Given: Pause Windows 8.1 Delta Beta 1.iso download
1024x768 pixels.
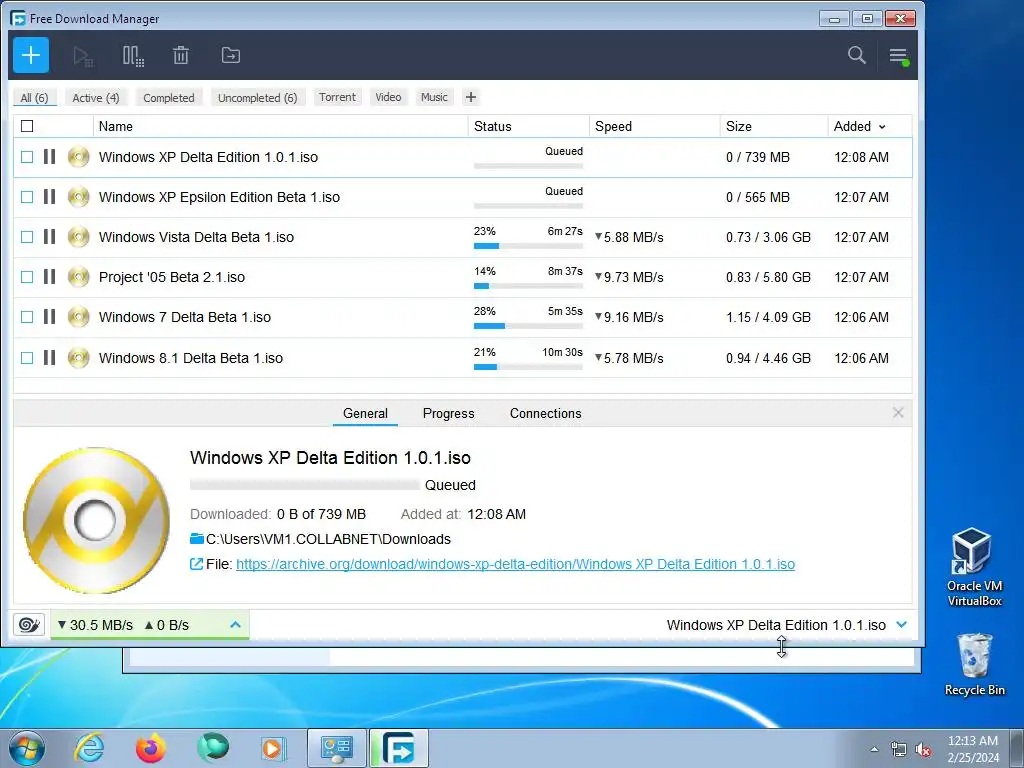Looking at the screenshot, I should pos(50,357).
